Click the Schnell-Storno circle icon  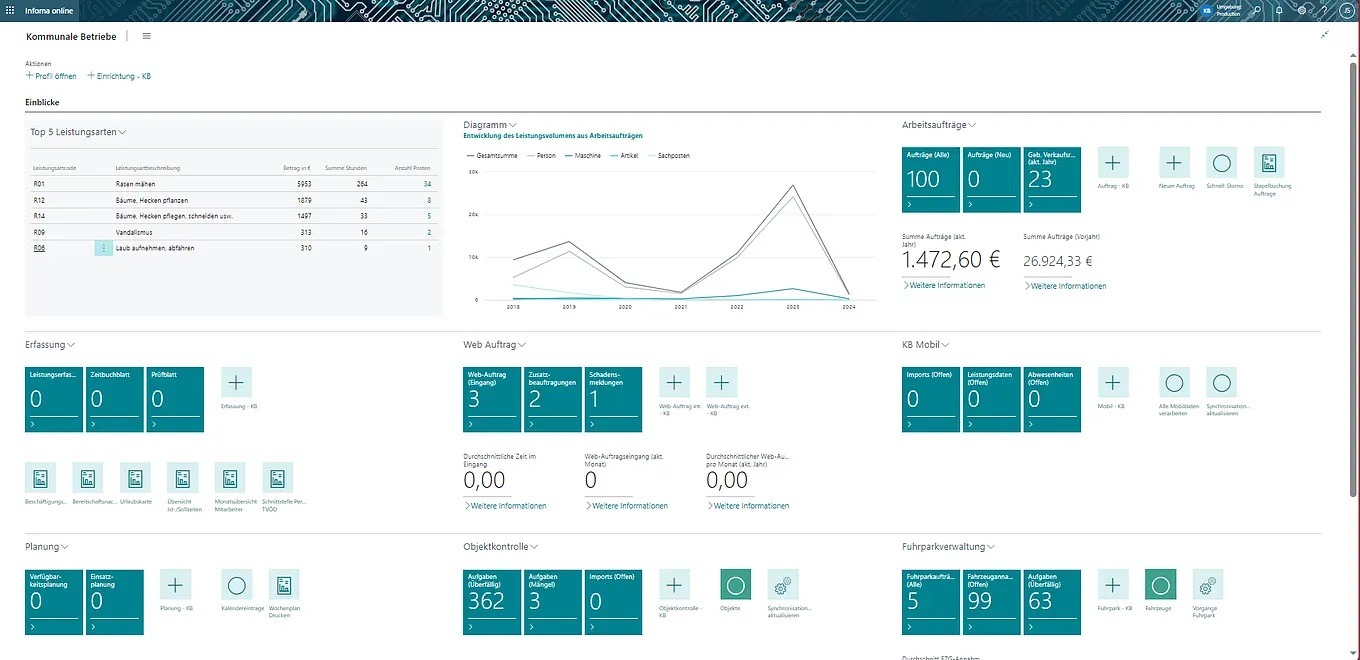(1221, 163)
